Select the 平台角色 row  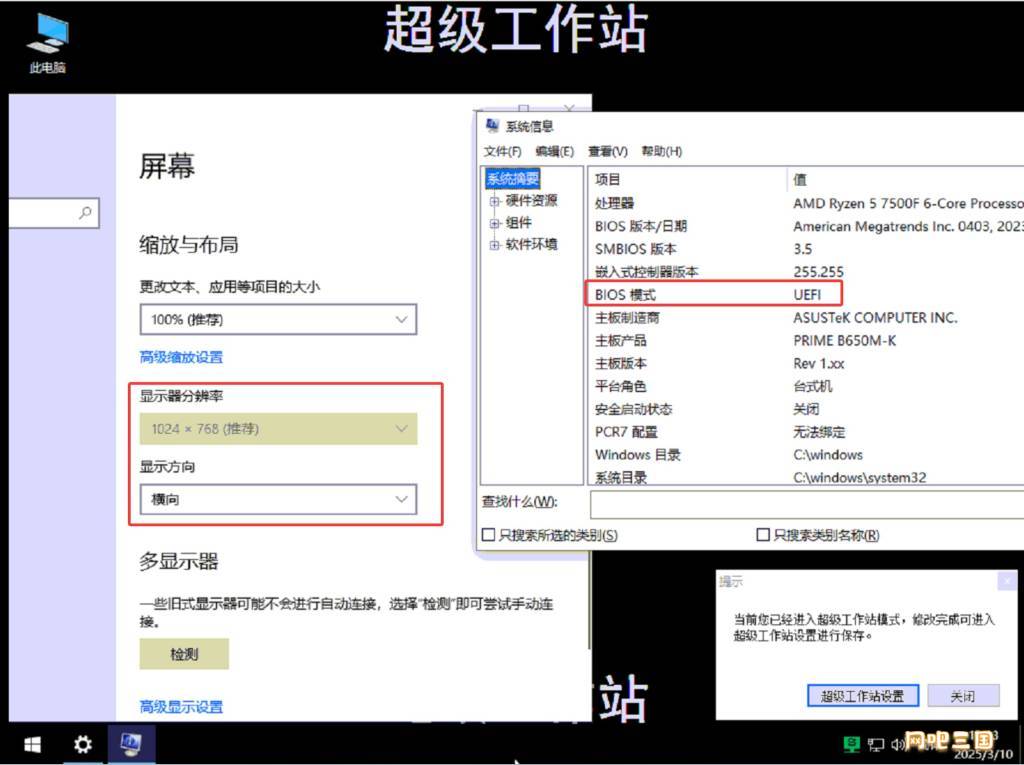click(807, 386)
